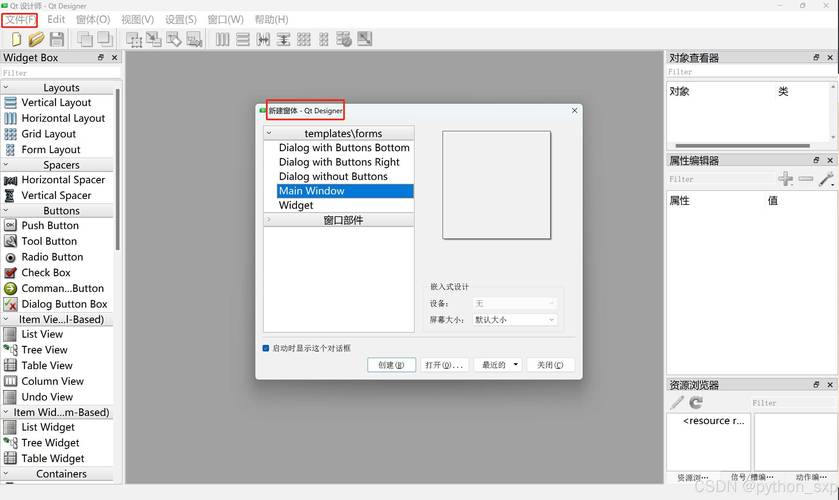Collapse the Containers category in Widget Box
839x500 pixels.
(6, 474)
